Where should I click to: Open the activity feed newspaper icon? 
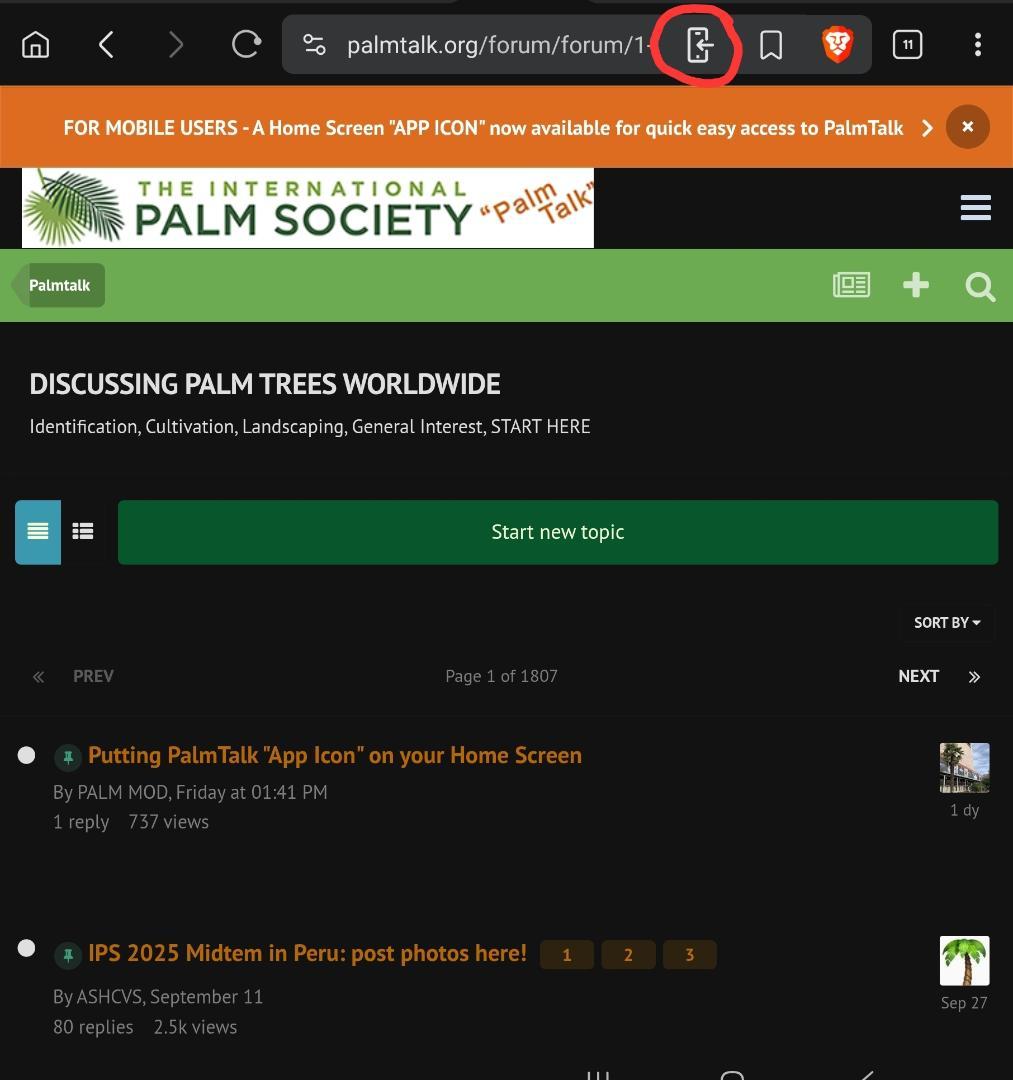(x=851, y=286)
